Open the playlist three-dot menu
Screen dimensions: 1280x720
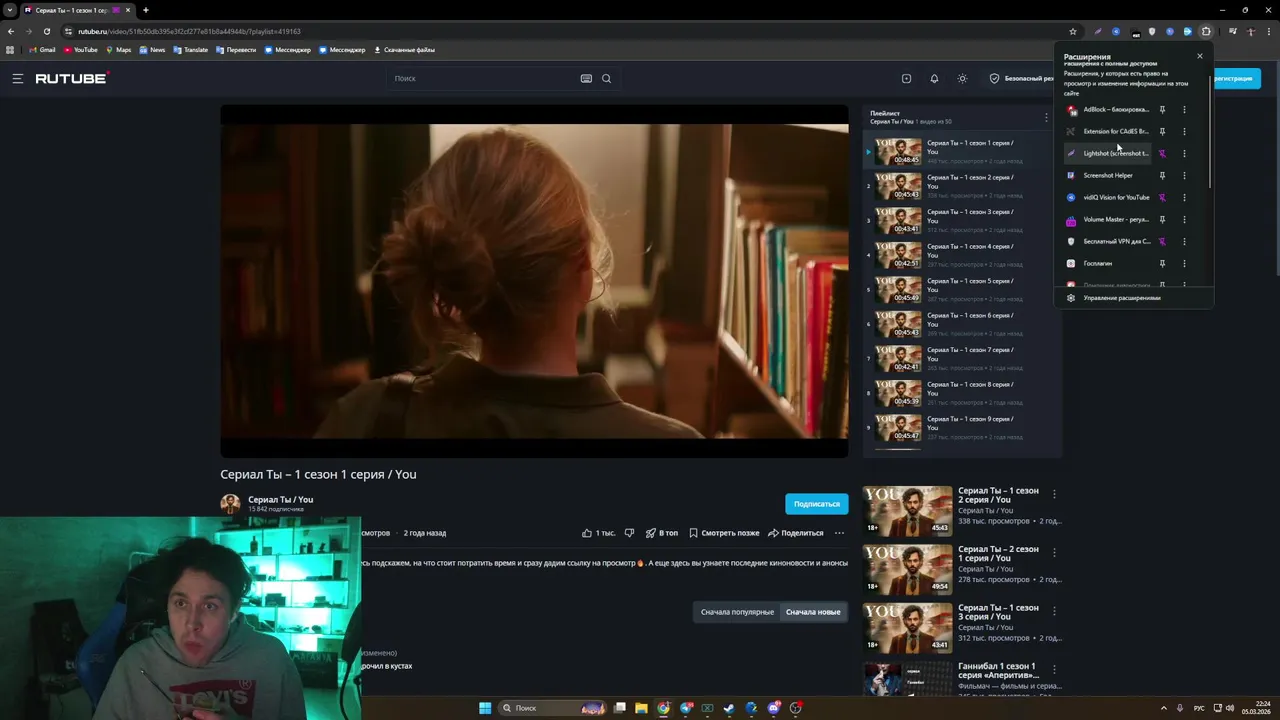[1046, 118]
